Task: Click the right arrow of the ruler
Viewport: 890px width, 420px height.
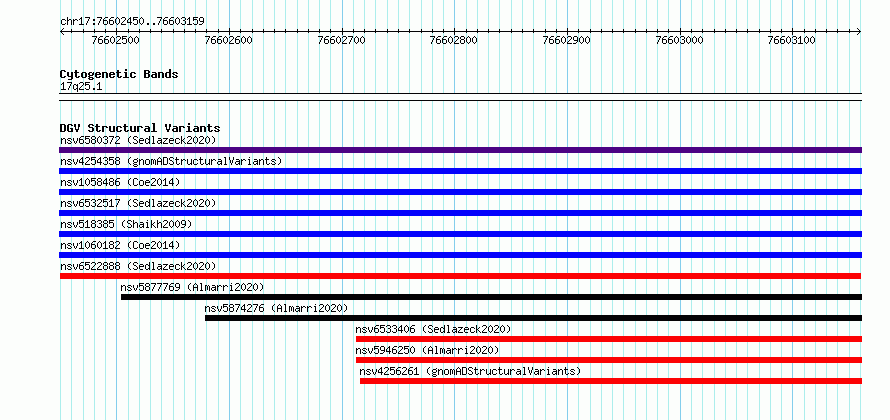Action: [x=859, y=32]
